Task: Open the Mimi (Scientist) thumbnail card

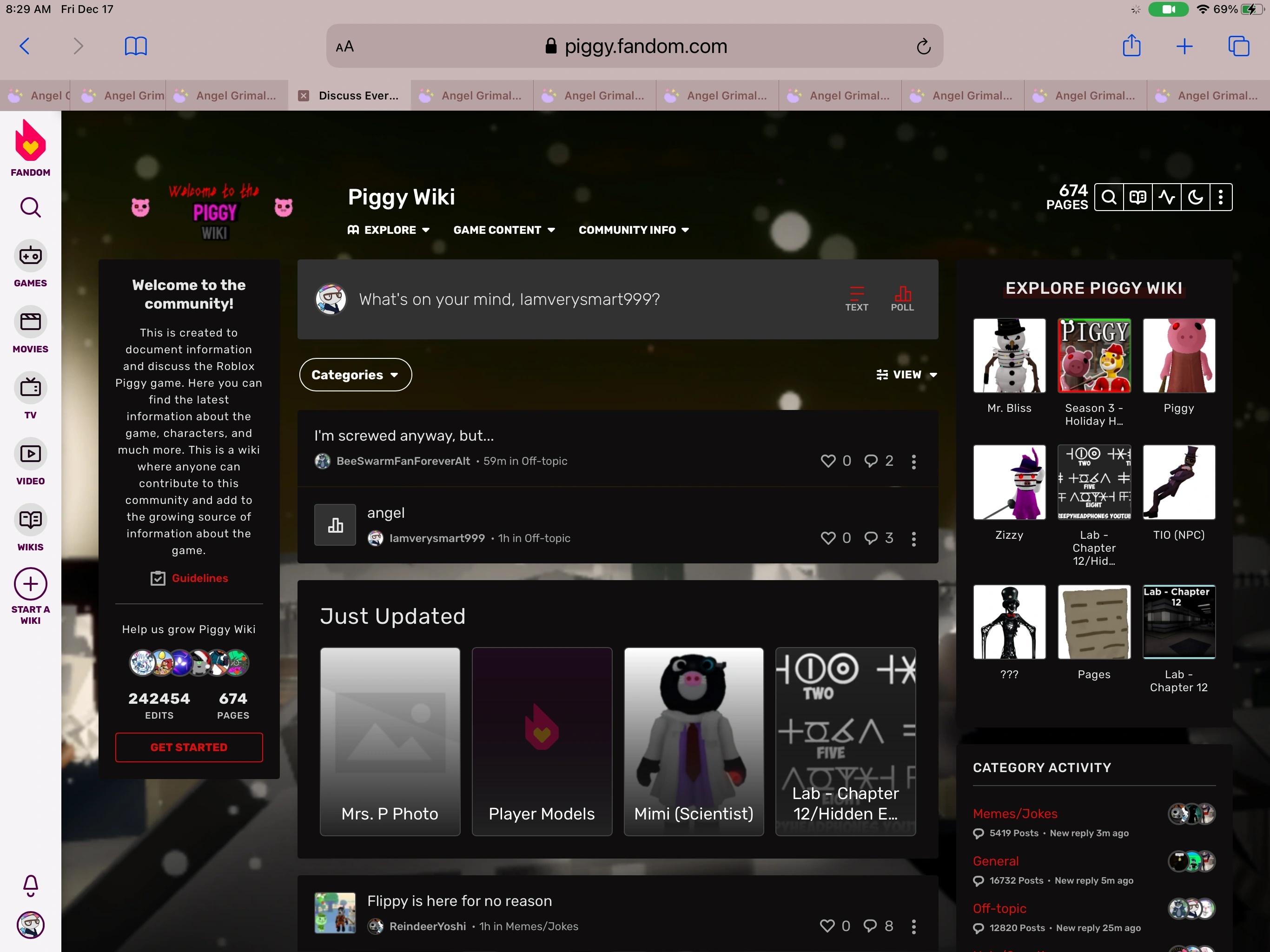Action: pos(693,740)
